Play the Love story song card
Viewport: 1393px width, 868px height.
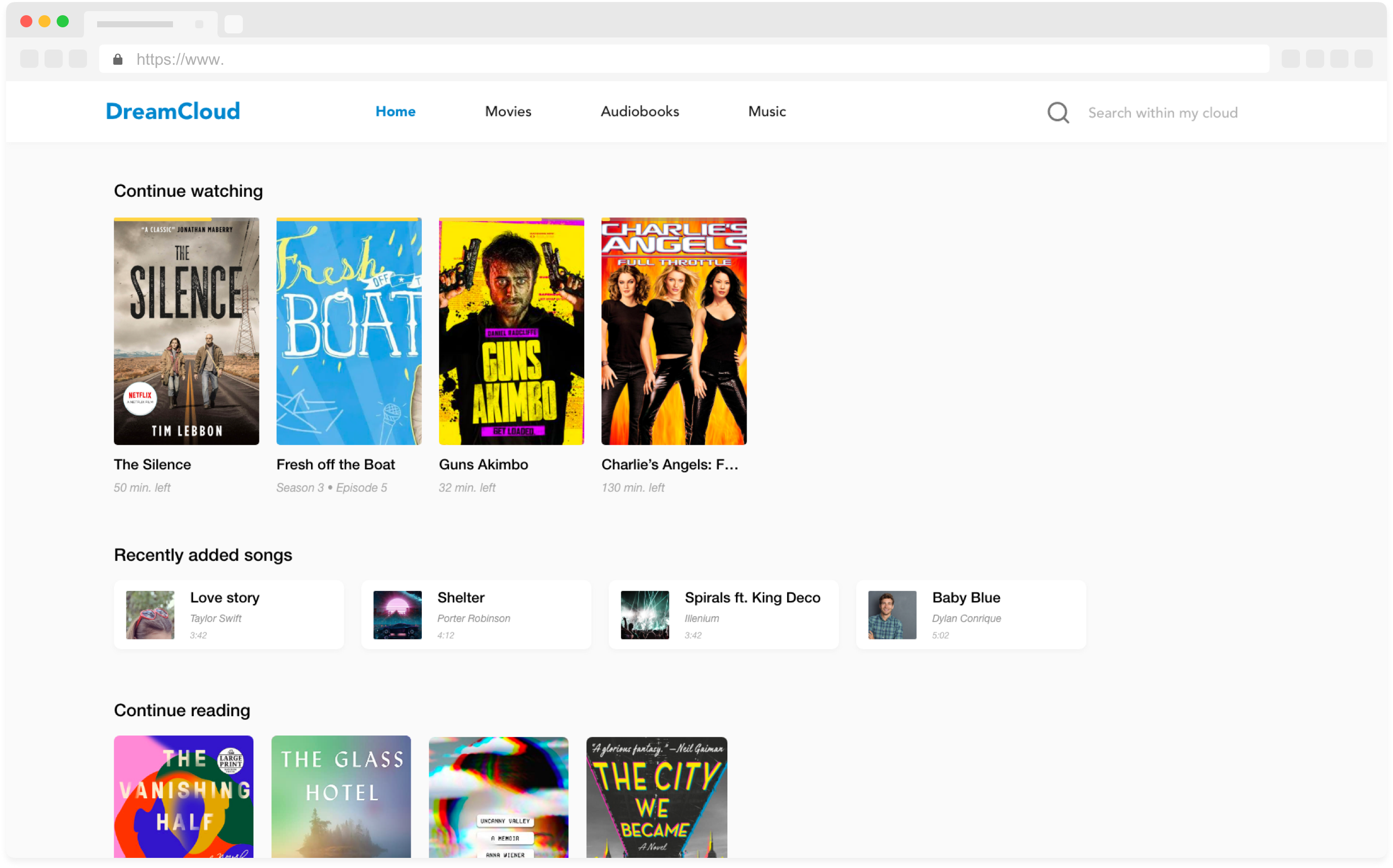click(x=229, y=615)
